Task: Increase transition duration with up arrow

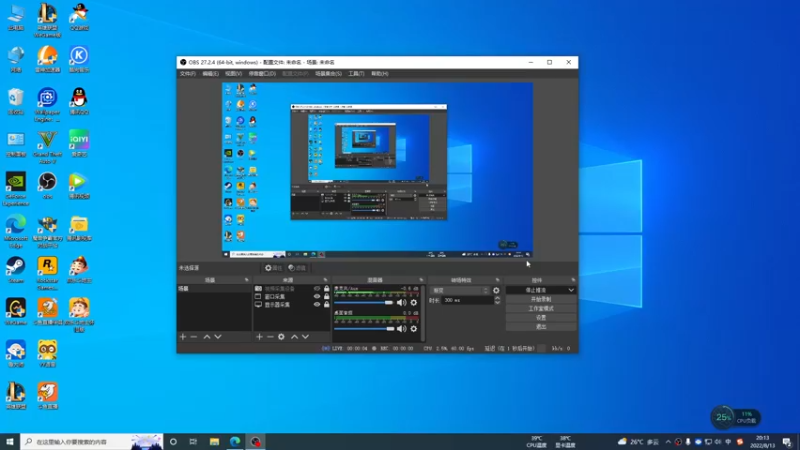Action: coord(497,298)
